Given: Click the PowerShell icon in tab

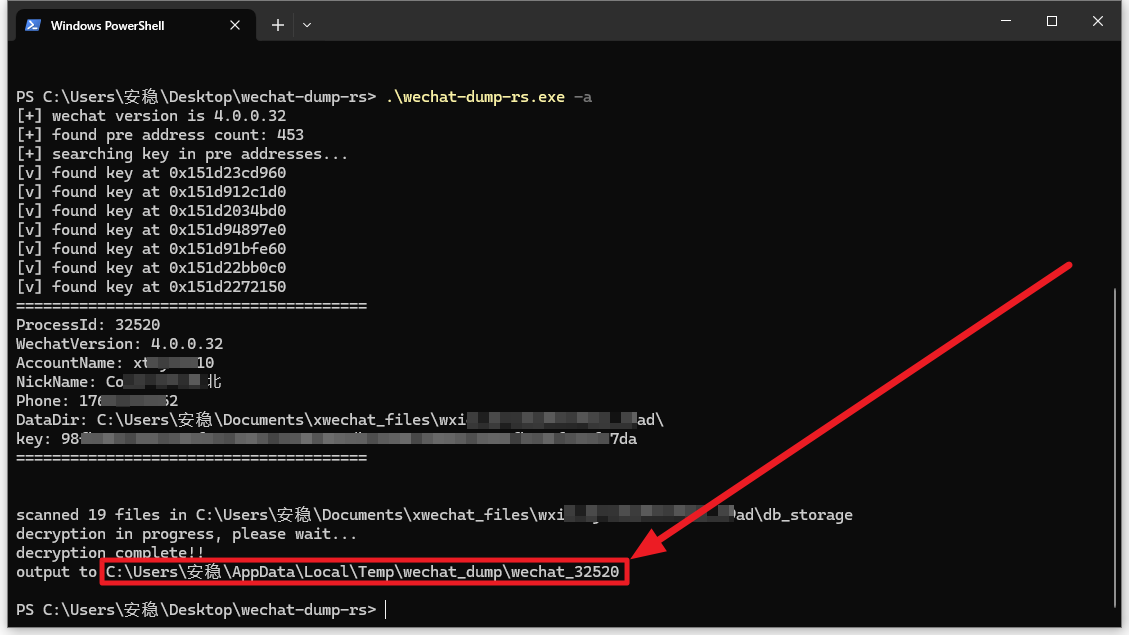Looking at the screenshot, I should [x=33, y=25].
